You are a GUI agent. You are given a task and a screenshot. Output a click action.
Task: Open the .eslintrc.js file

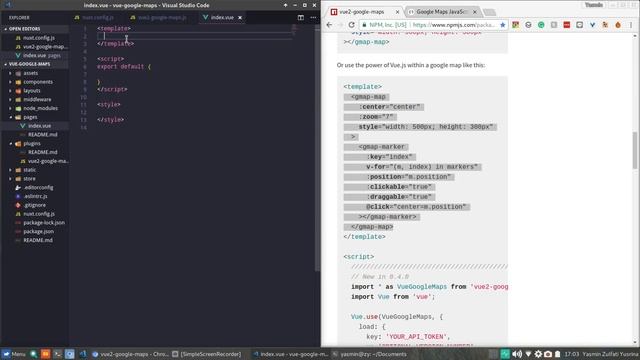(x=35, y=196)
